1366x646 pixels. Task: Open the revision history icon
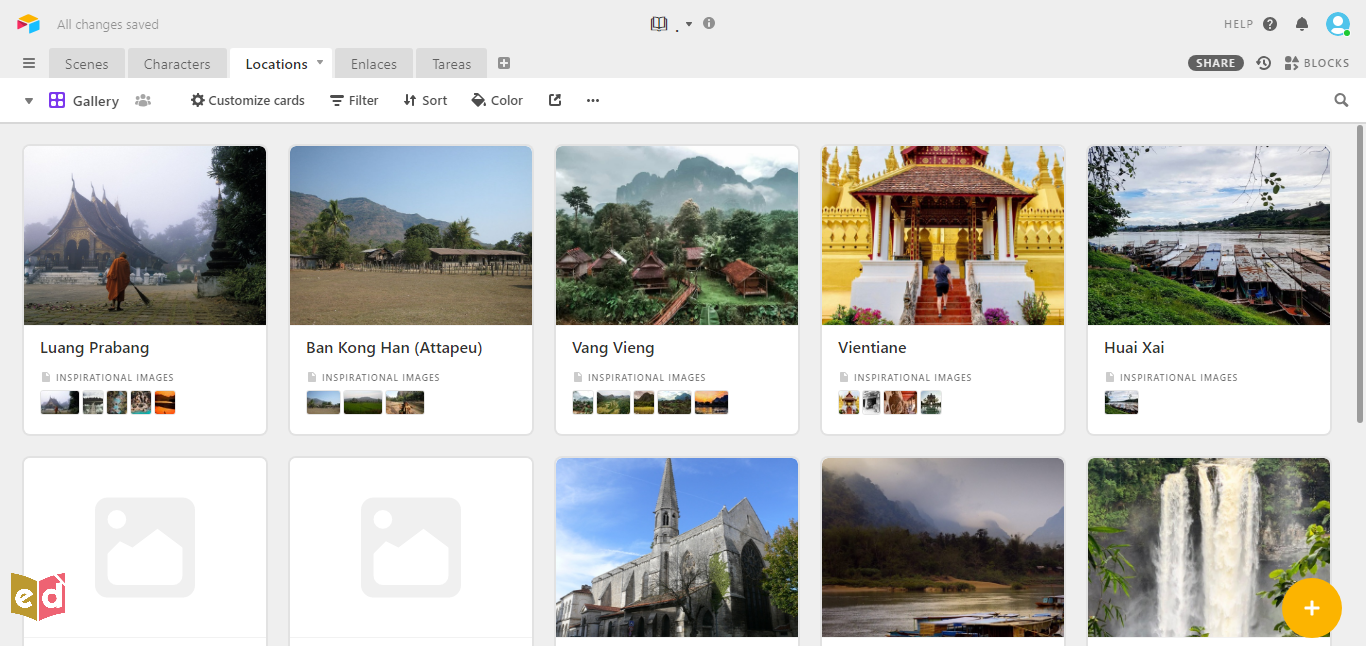point(1264,63)
